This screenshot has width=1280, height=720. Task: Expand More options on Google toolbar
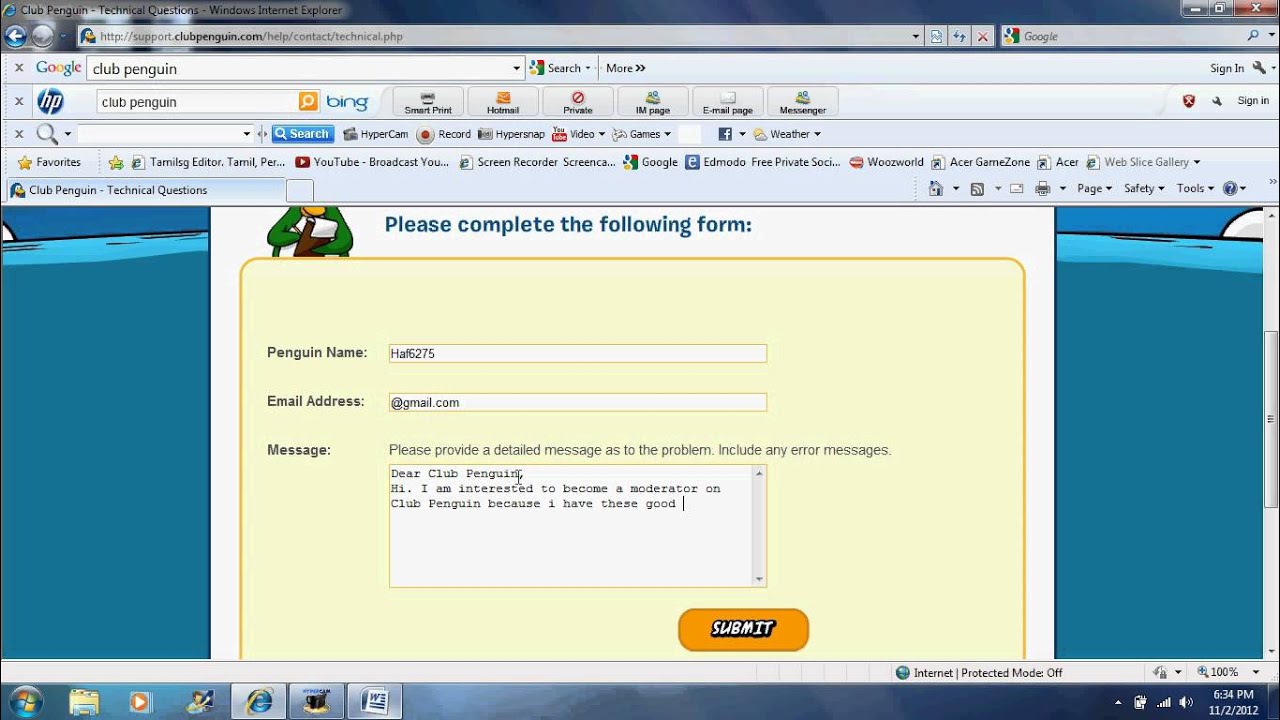(626, 68)
